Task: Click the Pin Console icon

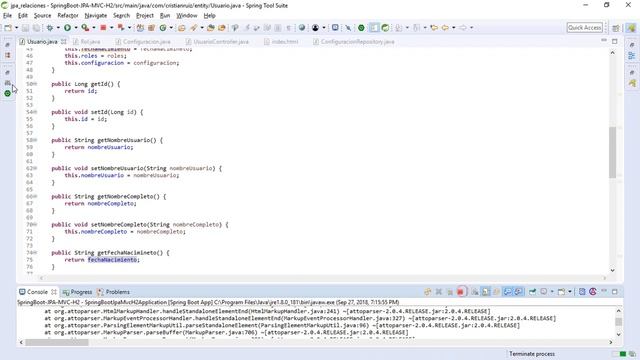Action: tap(532, 292)
